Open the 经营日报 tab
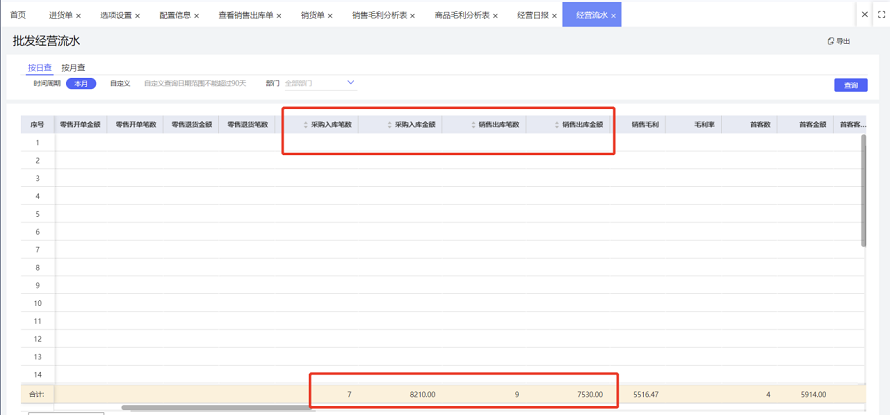The width and height of the screenshot is (890, 415). 533,15
